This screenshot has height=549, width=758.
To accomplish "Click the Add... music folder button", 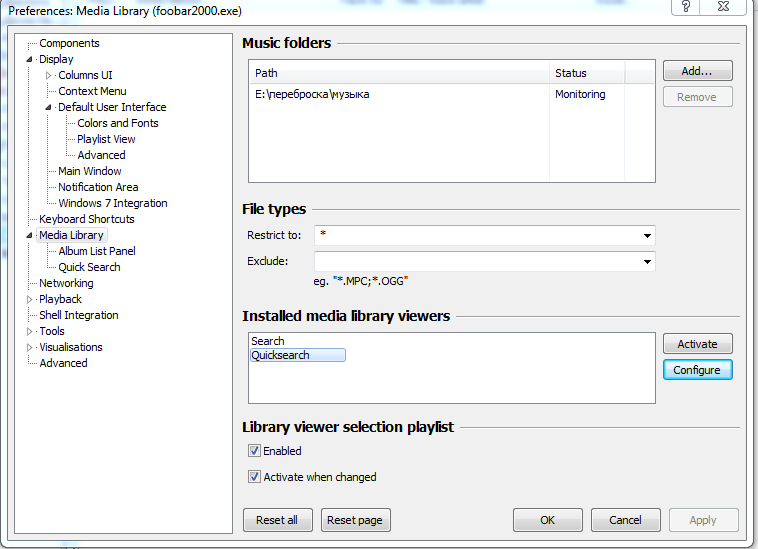I will tap(697, 71).
